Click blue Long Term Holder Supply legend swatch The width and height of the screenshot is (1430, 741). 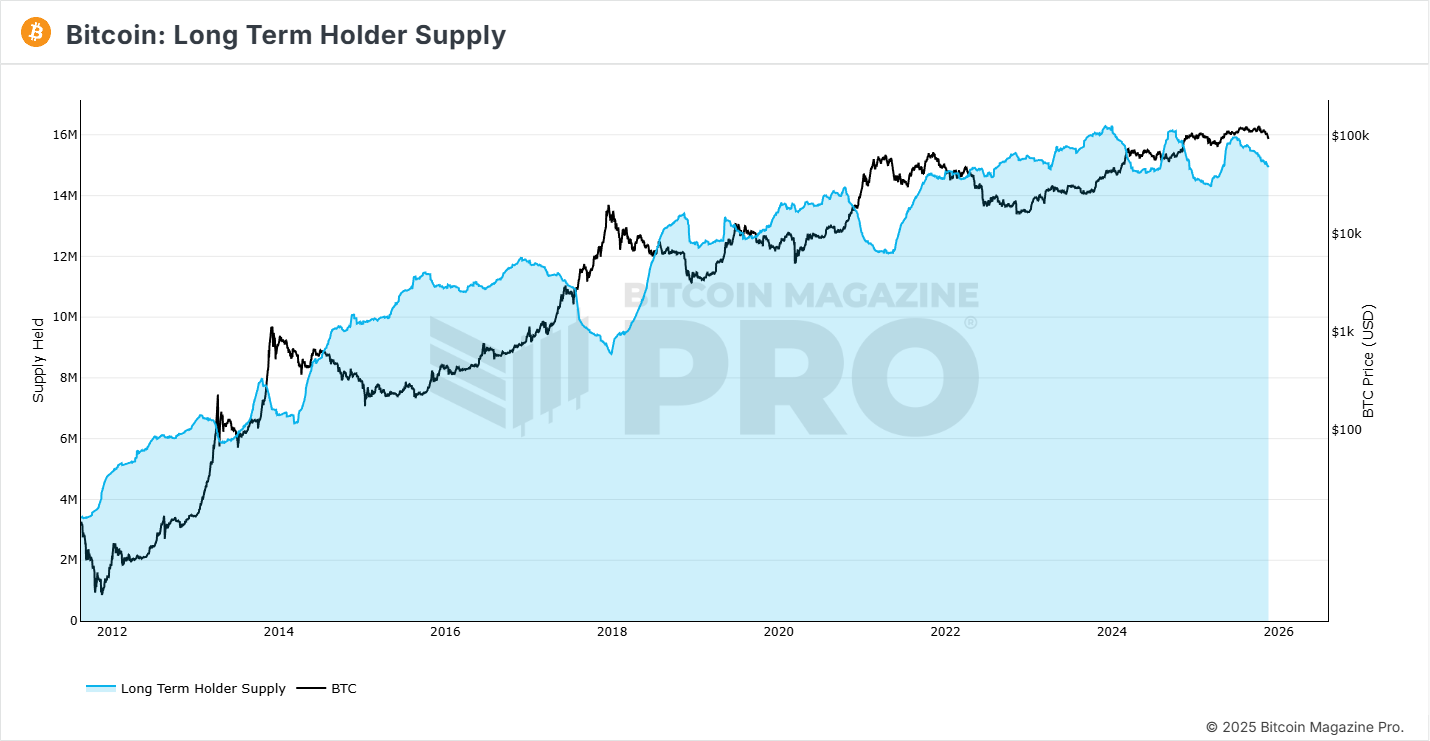[x=101, y=688]
